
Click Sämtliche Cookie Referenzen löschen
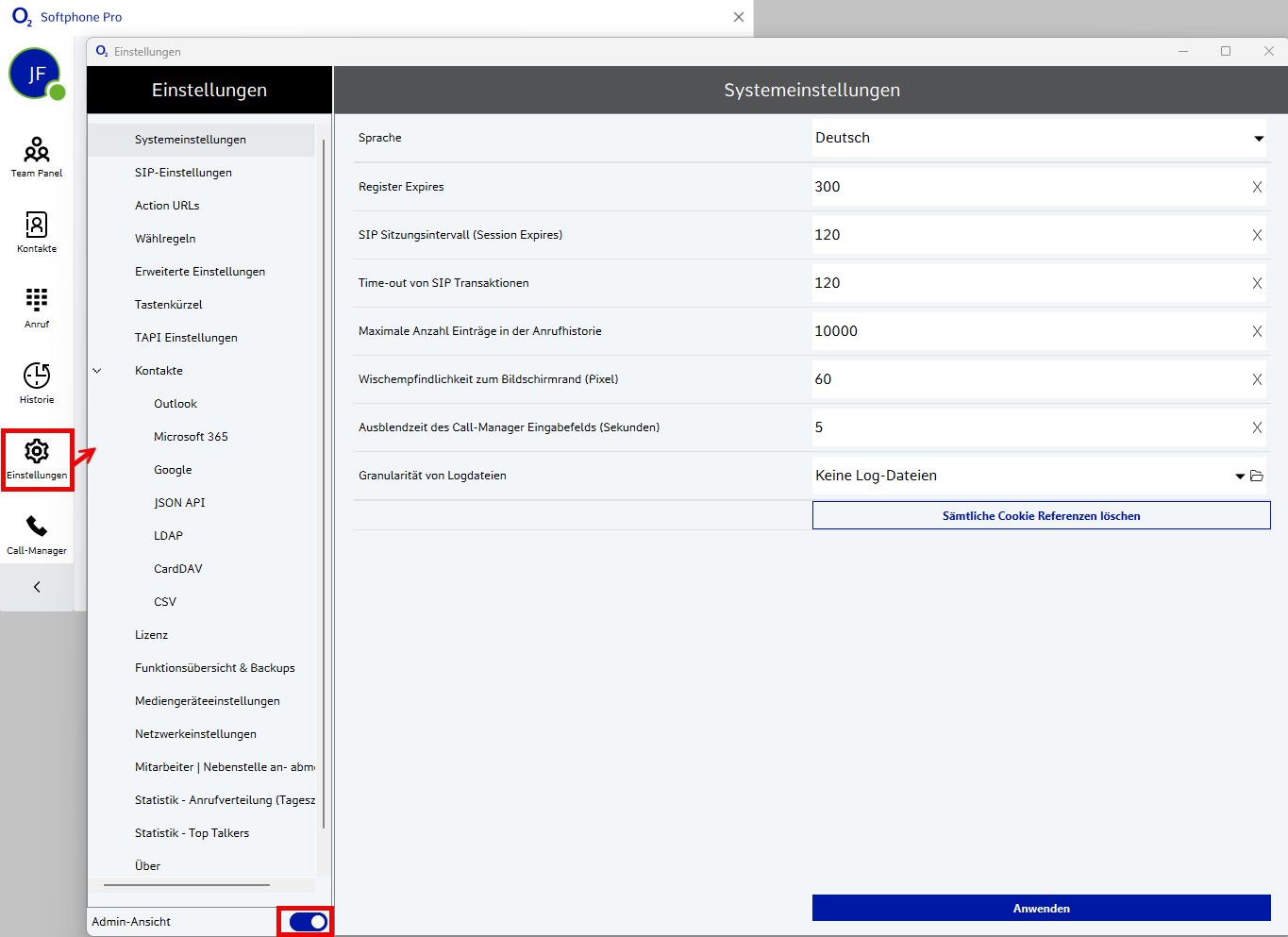[1041, 515]
